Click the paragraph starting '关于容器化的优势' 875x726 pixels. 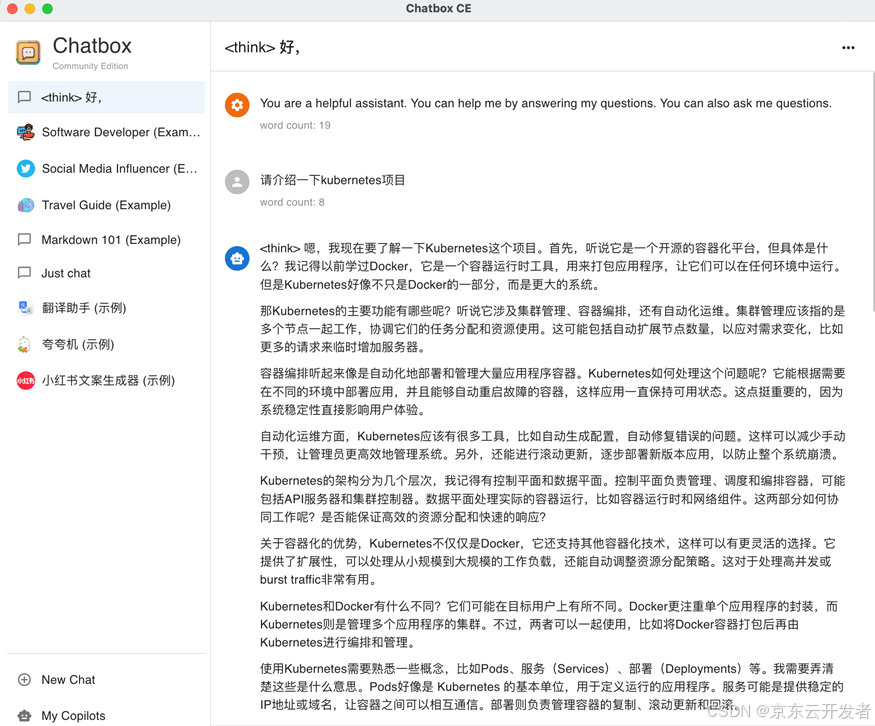(x=550, y=561)
